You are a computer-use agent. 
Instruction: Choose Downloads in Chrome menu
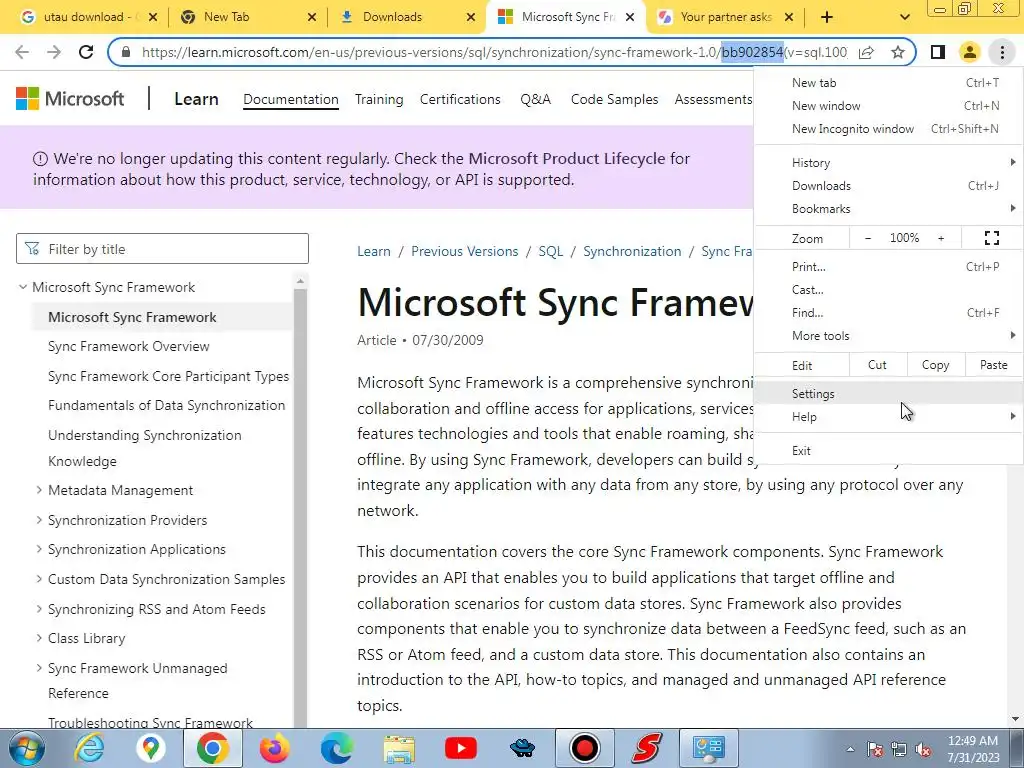(889, 185)
